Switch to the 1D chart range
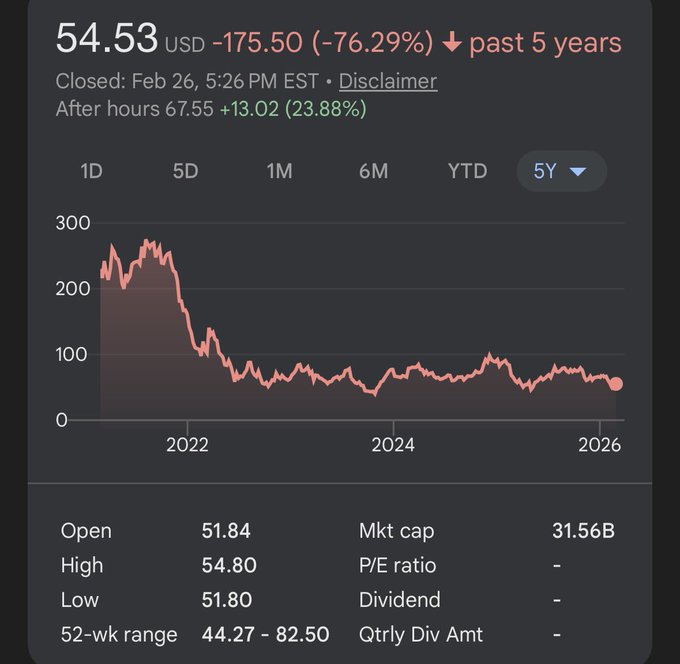Viewport: 680px width, 664px height. coord(91,171)
